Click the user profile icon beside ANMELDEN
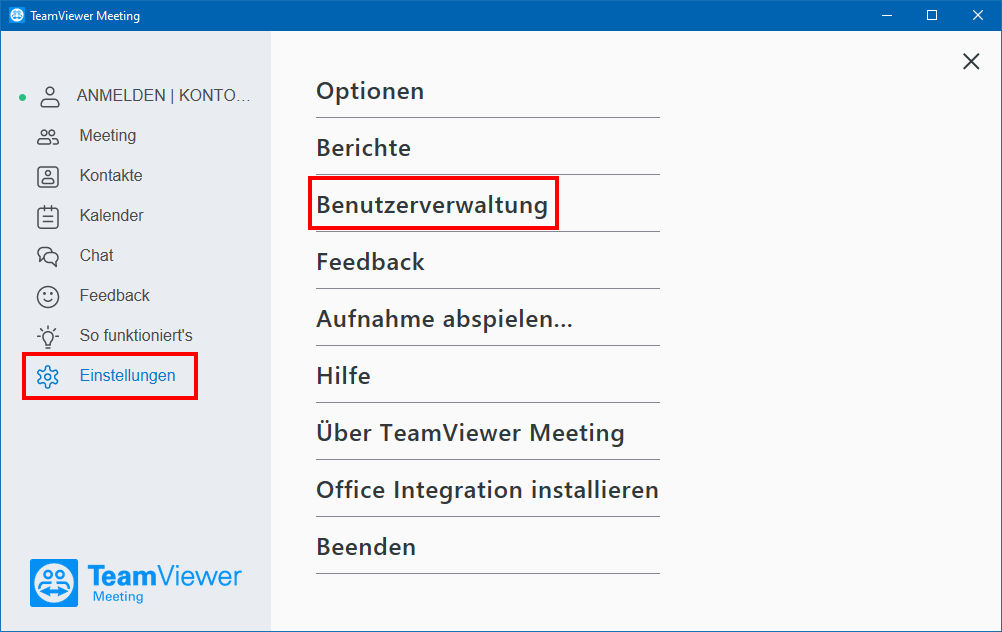Image resolution: width=1002 pixels, height=632 pixels. [x=49, y=96]
